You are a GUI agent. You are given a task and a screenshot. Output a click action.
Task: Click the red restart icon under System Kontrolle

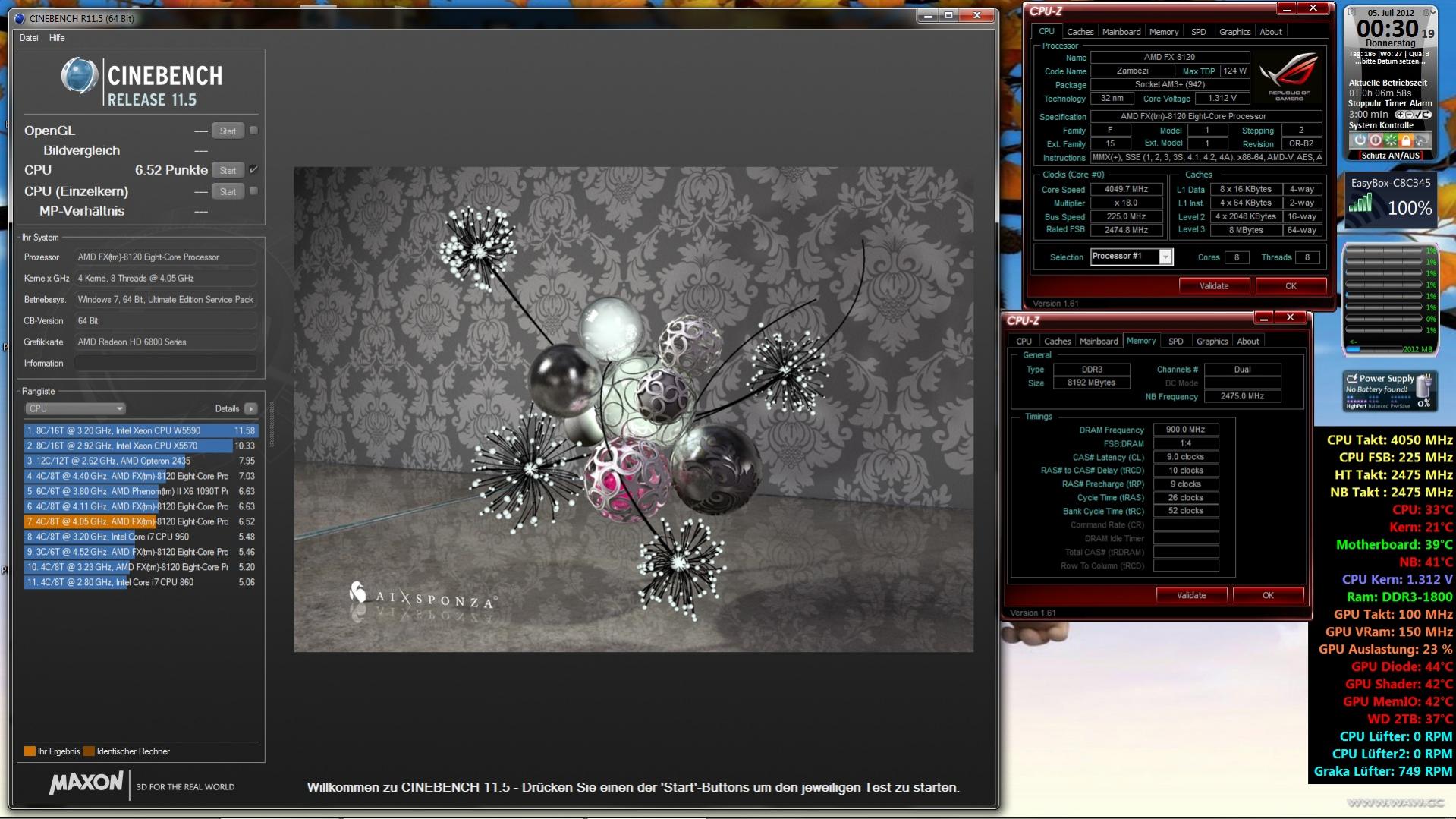(x=1375, y=140)
